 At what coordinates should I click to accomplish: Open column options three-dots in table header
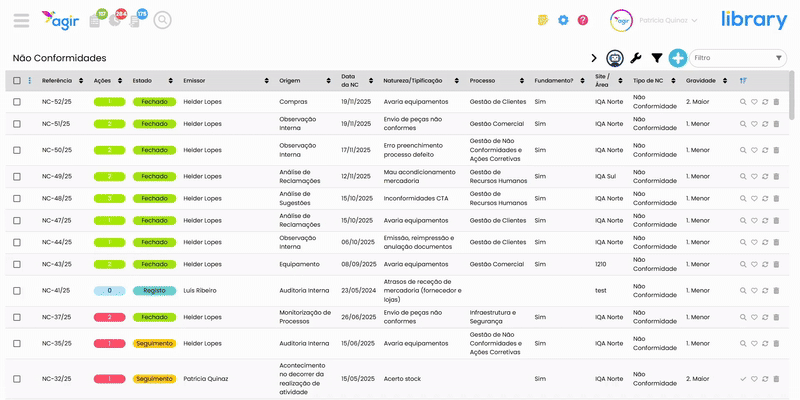[x=30, y=81]
